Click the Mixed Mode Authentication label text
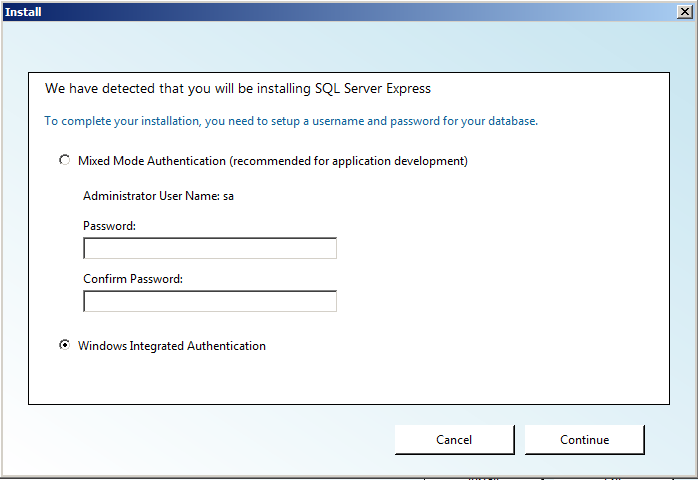Image resolution: width=698 pixels, height=480 pixels. [x=273, y=161]
